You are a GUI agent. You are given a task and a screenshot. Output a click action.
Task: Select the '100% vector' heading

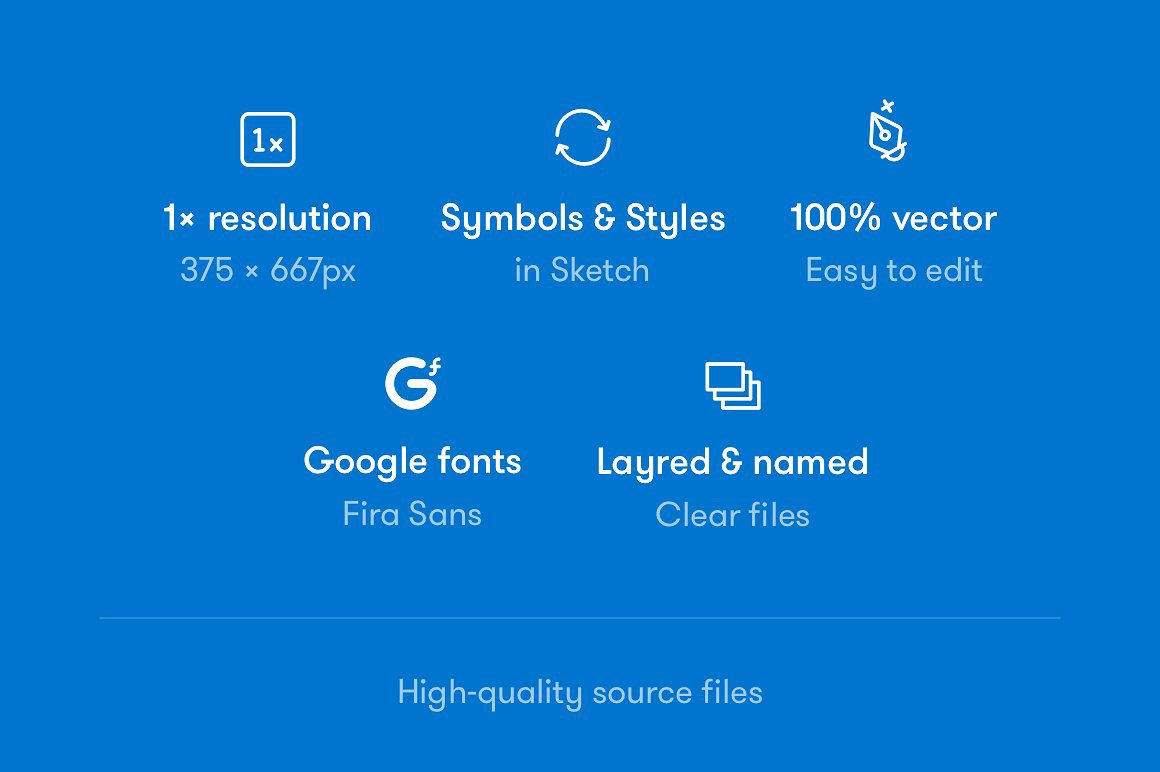coord(894,218)
